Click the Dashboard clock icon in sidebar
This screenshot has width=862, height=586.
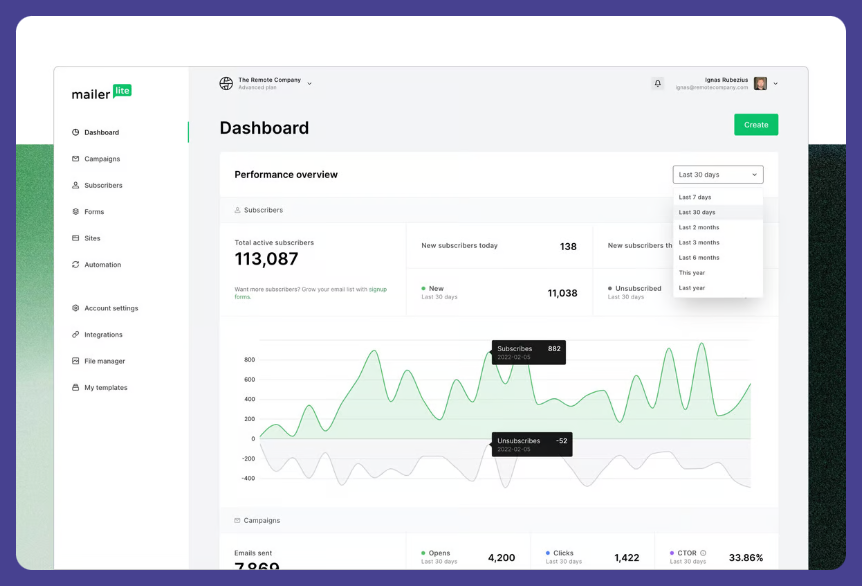coord(75,132)
